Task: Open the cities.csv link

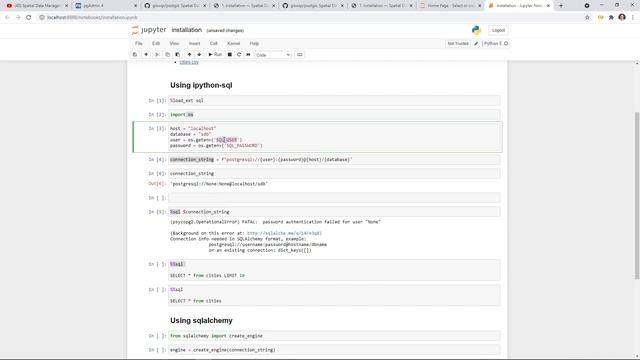Action: (x=189, y=62)
